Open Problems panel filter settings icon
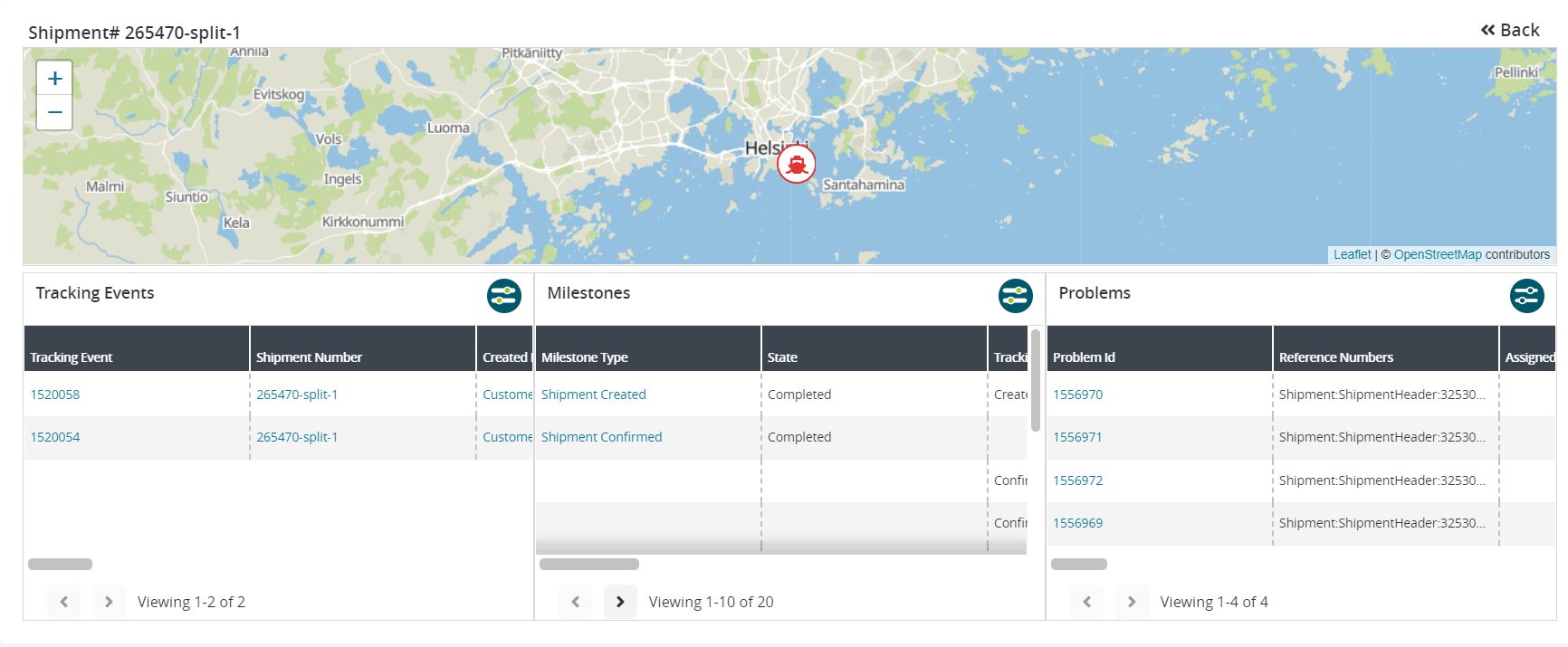 (1526, 296)
